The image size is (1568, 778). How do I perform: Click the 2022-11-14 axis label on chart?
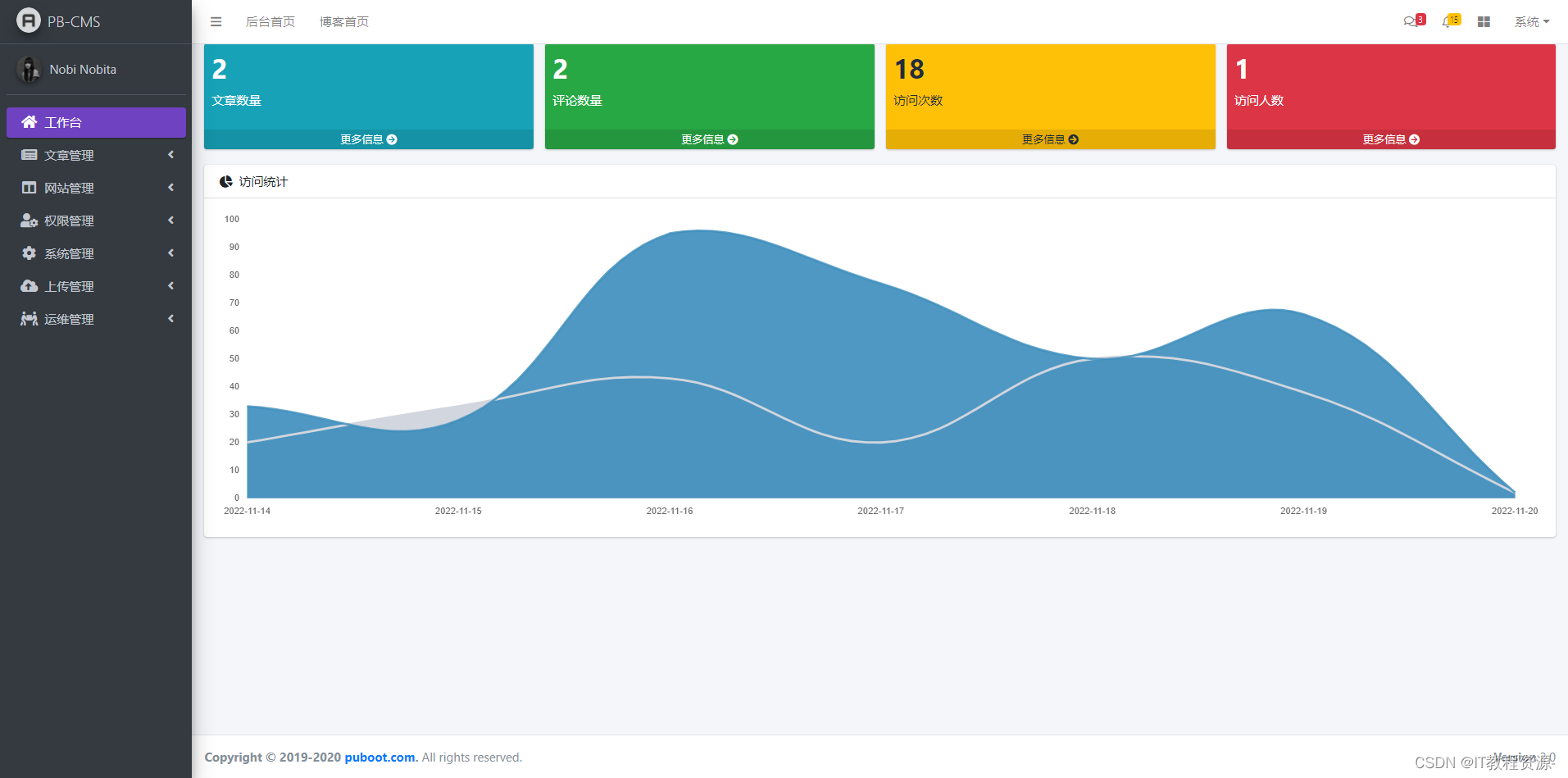pos(247,511)
